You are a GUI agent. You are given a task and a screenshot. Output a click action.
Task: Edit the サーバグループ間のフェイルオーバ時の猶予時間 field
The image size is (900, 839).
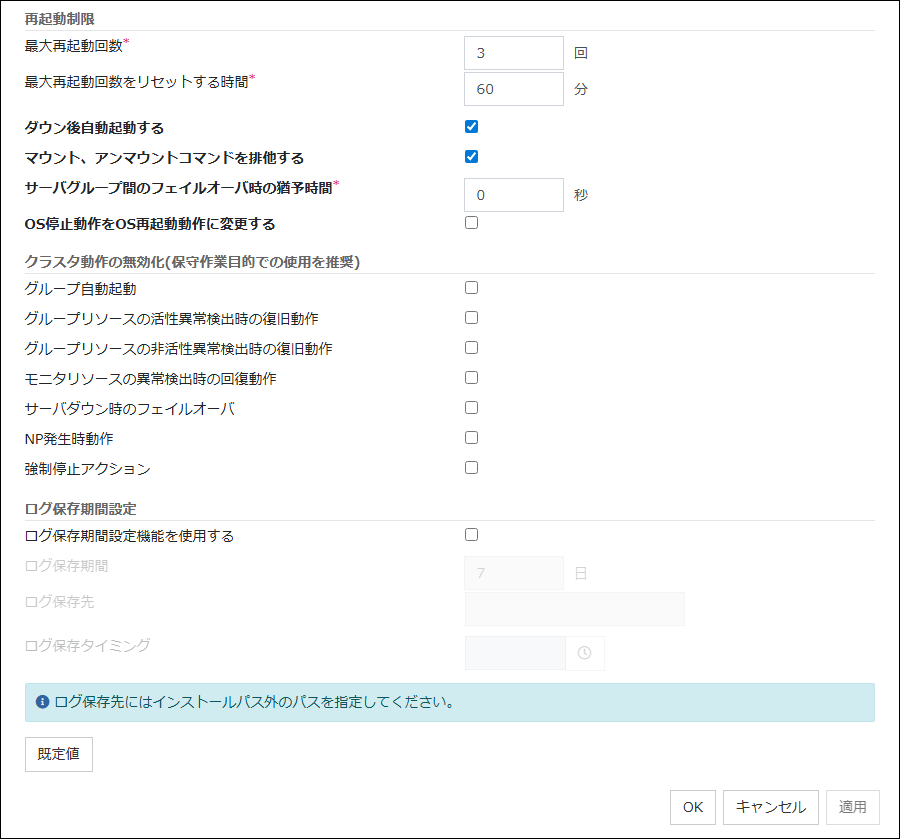[x=513, y=195]
